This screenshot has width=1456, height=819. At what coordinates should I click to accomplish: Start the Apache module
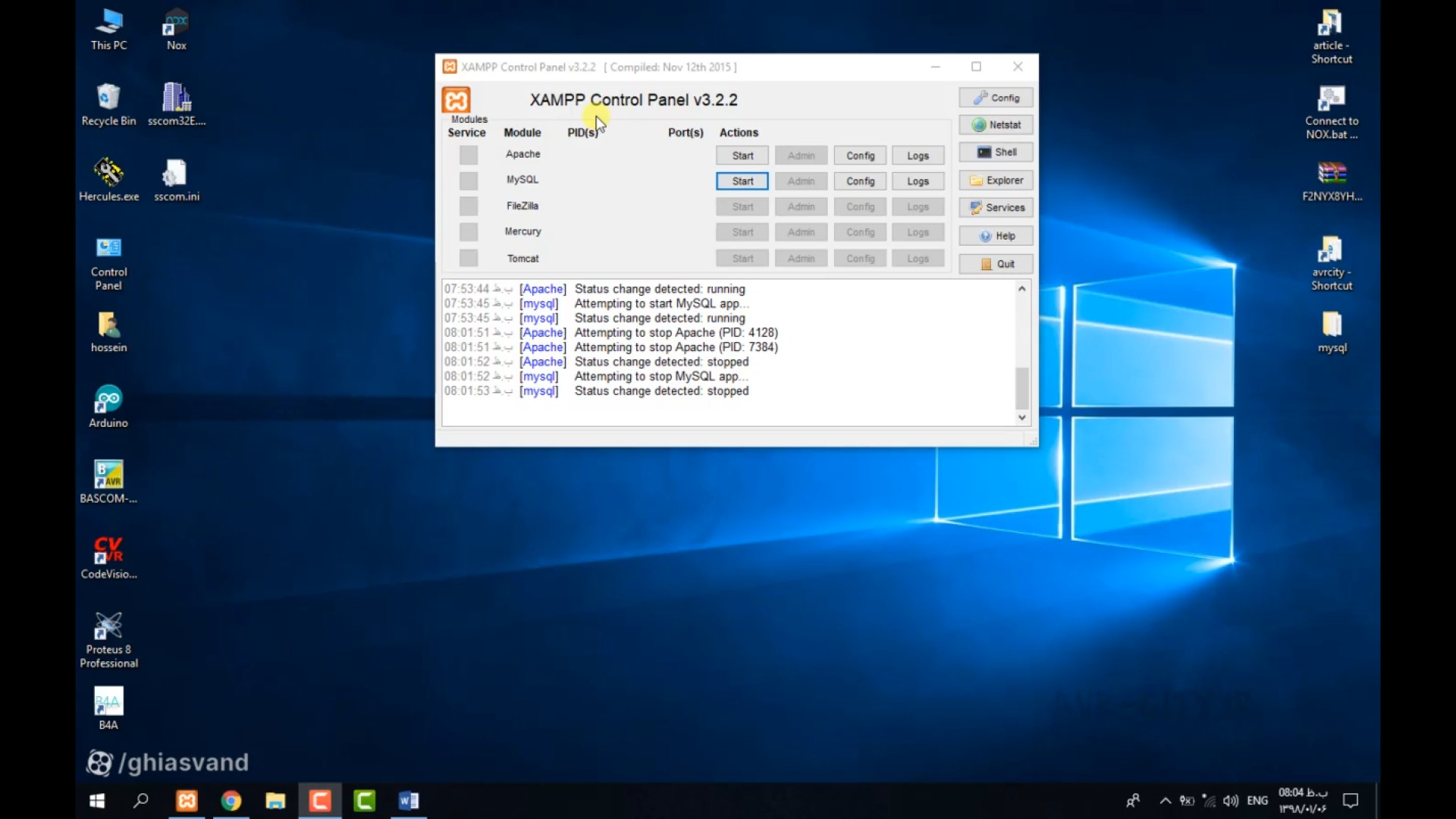[742, 155]
